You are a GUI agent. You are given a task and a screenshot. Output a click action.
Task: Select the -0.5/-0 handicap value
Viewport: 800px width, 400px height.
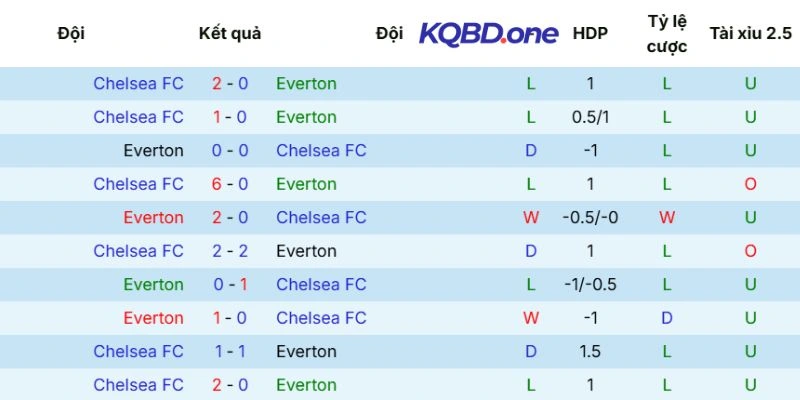click(x=590, y=217)
